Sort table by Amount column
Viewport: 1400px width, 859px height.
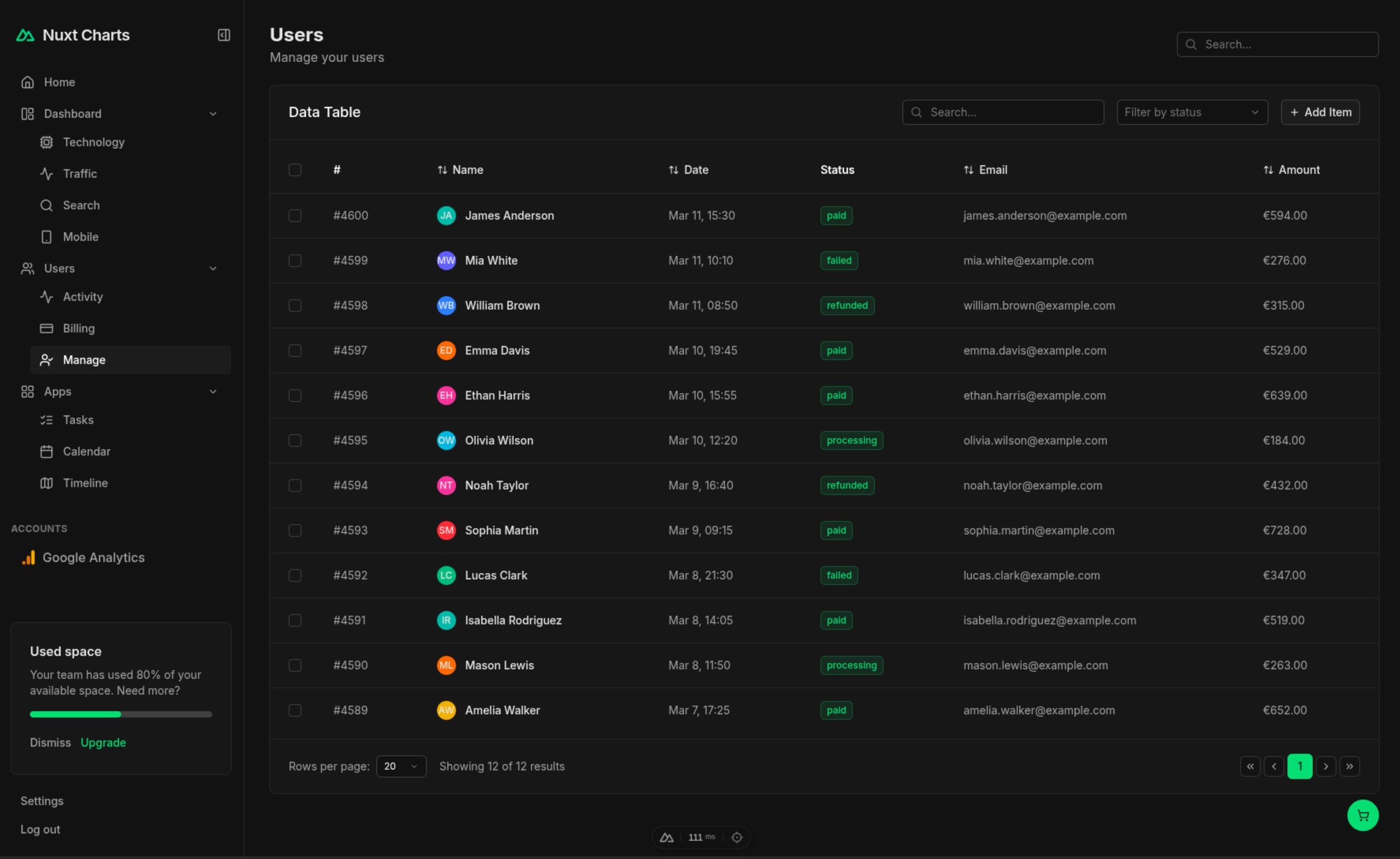(x=1291, y=170)
